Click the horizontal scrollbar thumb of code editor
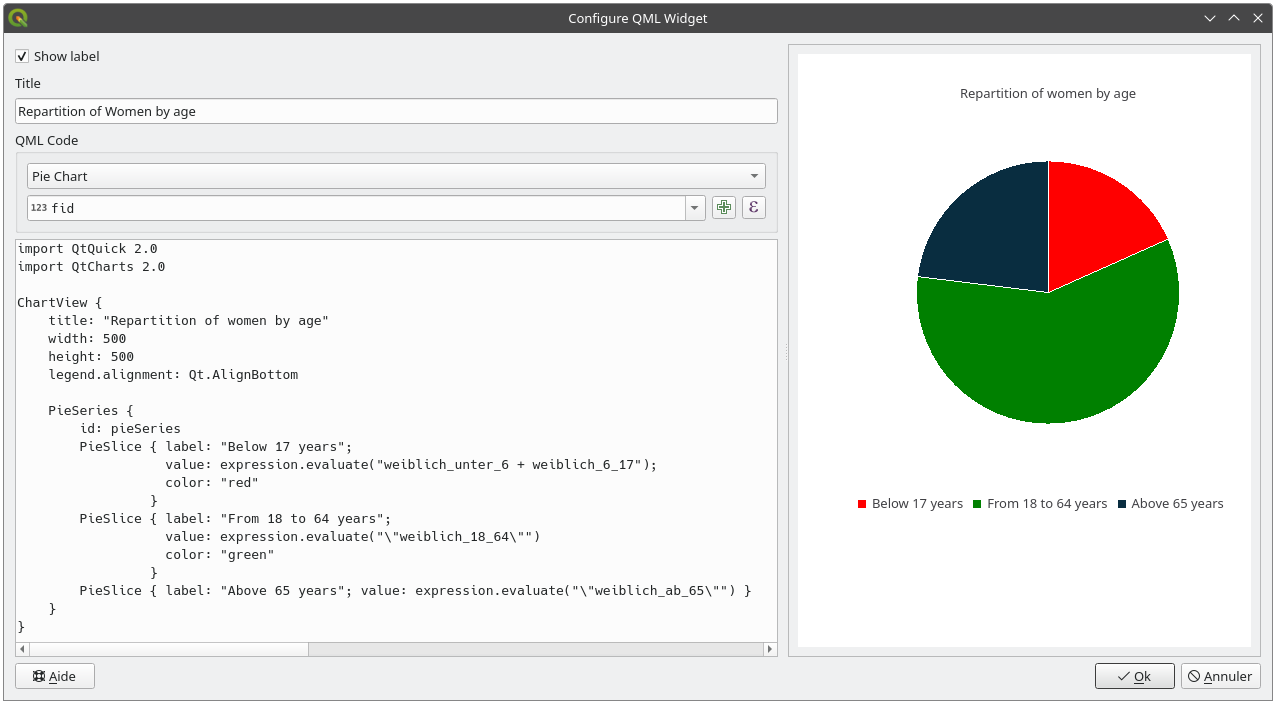The image size is (1276, 721). point(160,649)
